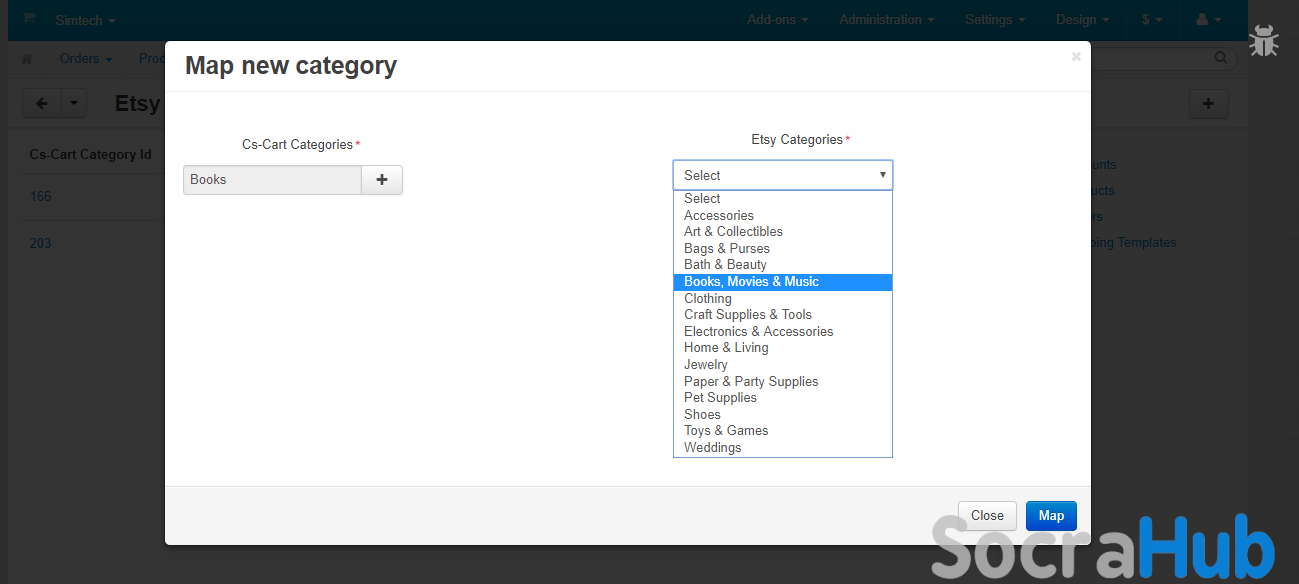The width and height of the screenshot is (1299, 584).
Task: Click the Etsy Categories select box
Action: pos(783,175)
